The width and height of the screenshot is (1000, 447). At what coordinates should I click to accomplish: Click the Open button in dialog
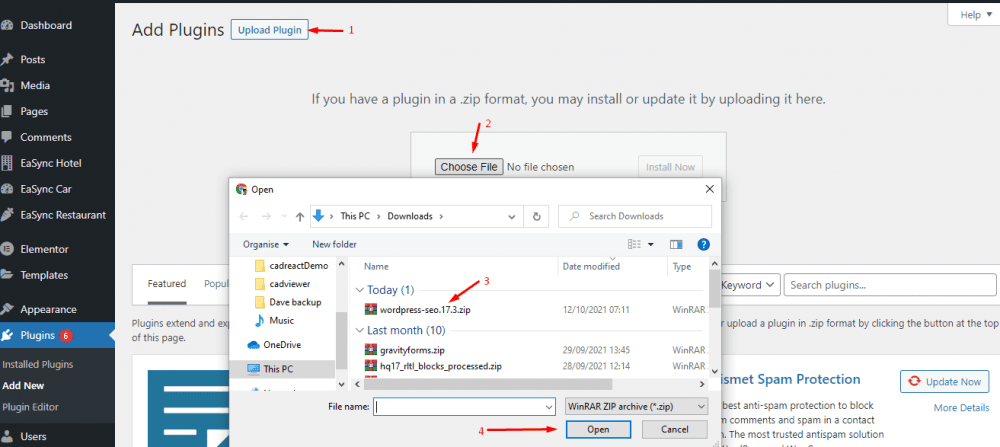tap(598, 430)
